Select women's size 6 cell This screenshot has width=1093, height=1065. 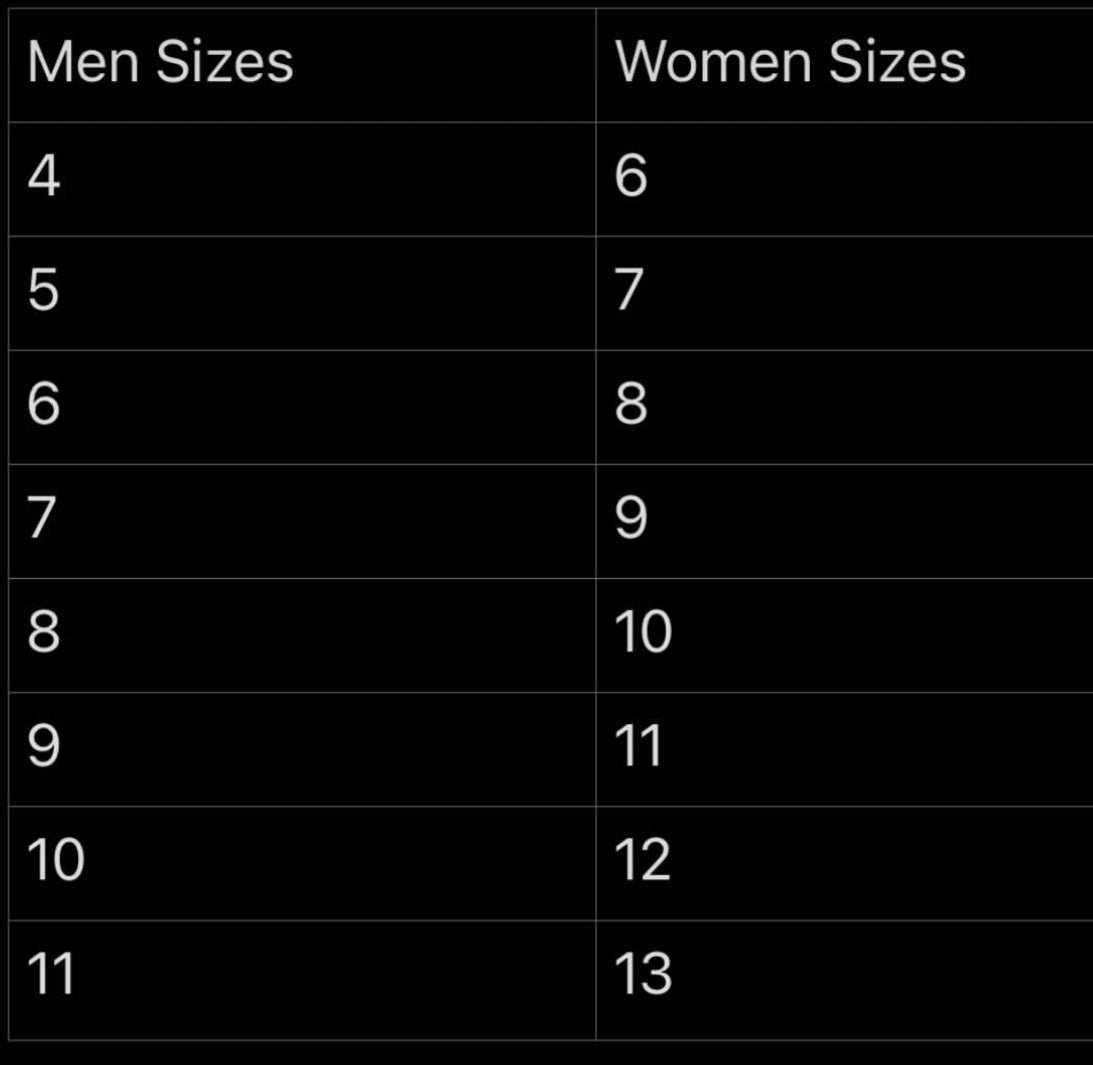631,177
